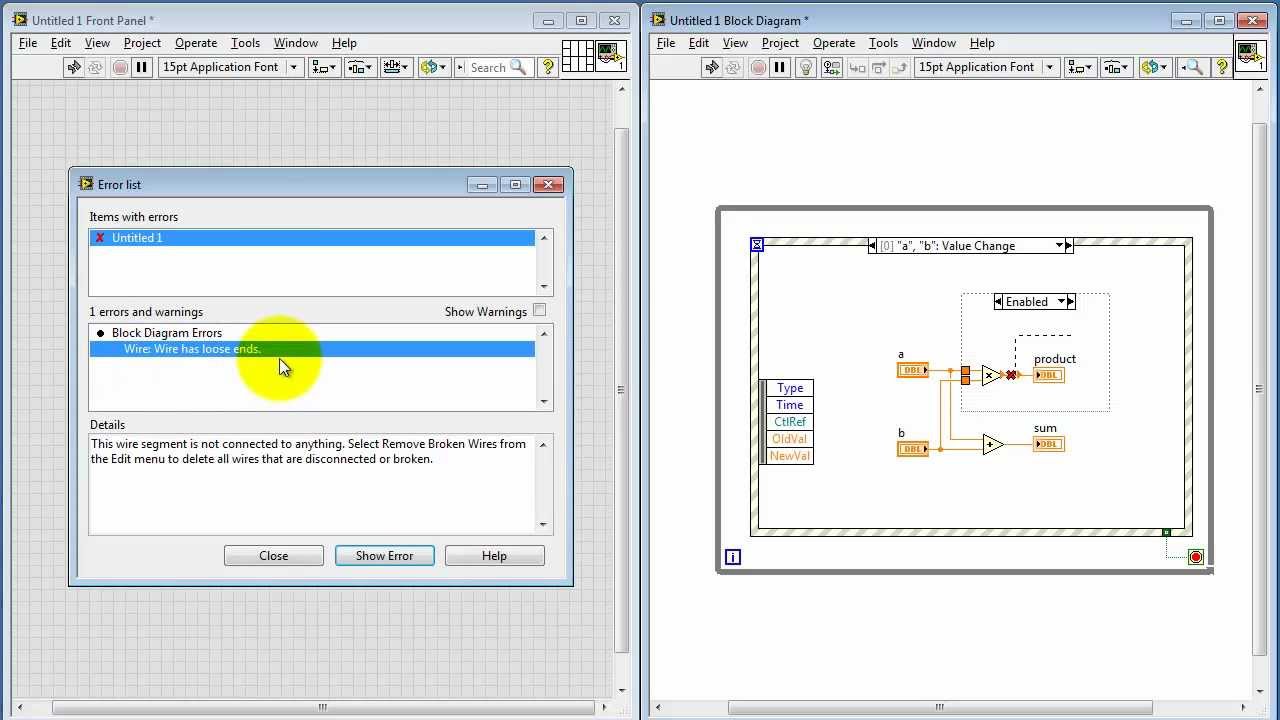
Task: Click the 'b' DBL control terminal
Action: coord(912,449)
